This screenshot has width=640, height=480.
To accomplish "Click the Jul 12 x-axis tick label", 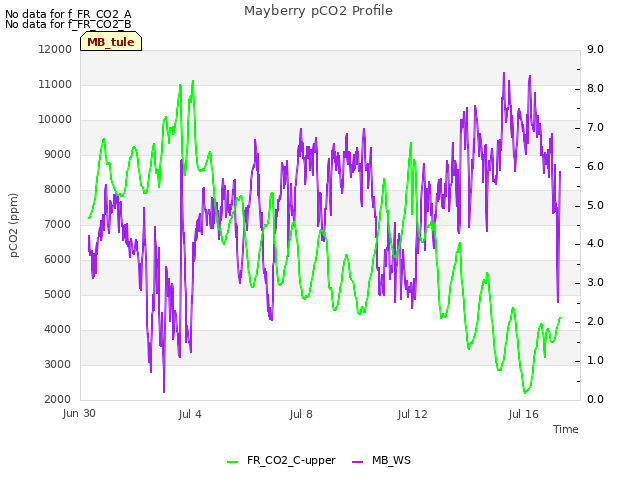I will click(412, 414).
